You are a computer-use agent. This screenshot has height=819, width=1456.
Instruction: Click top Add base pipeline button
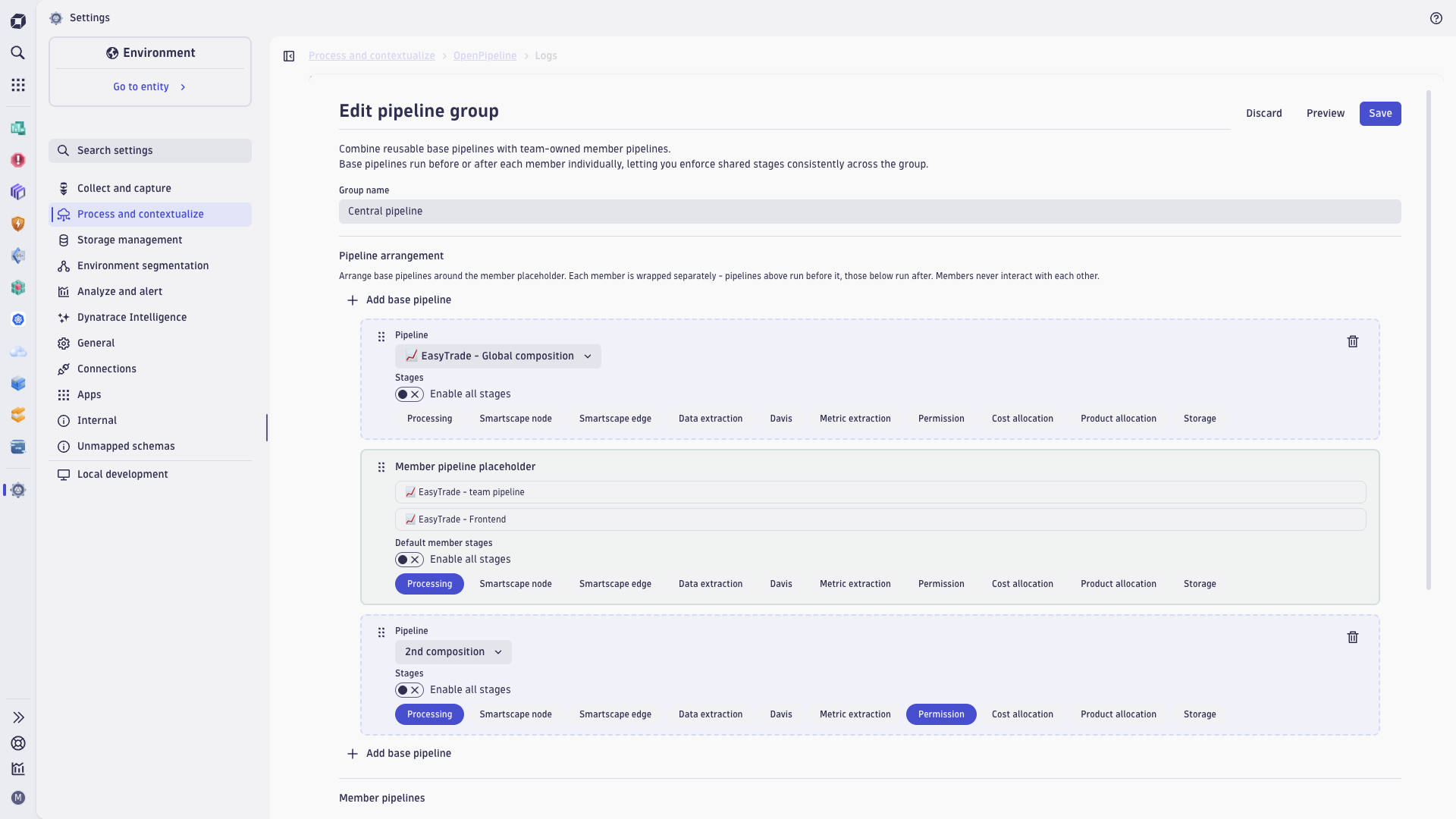pos(399,300)
